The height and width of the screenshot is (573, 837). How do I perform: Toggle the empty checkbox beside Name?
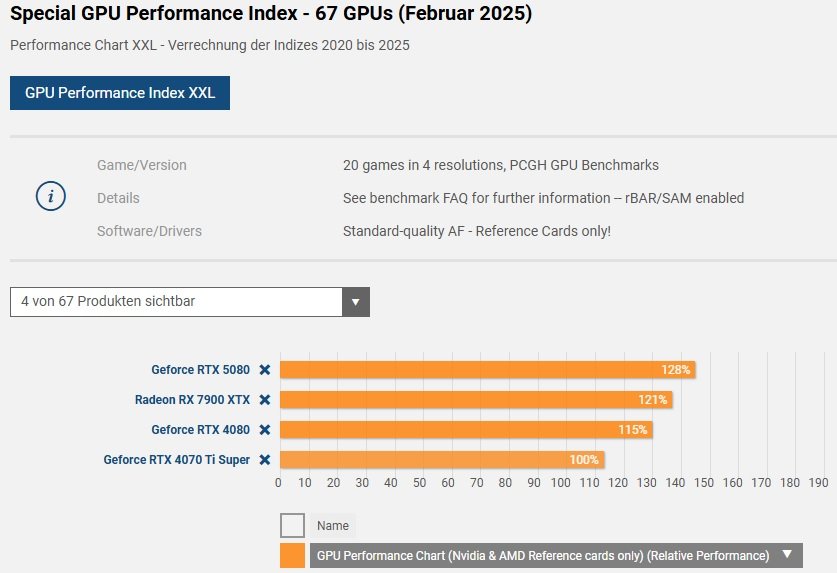(x=293, y=525)
